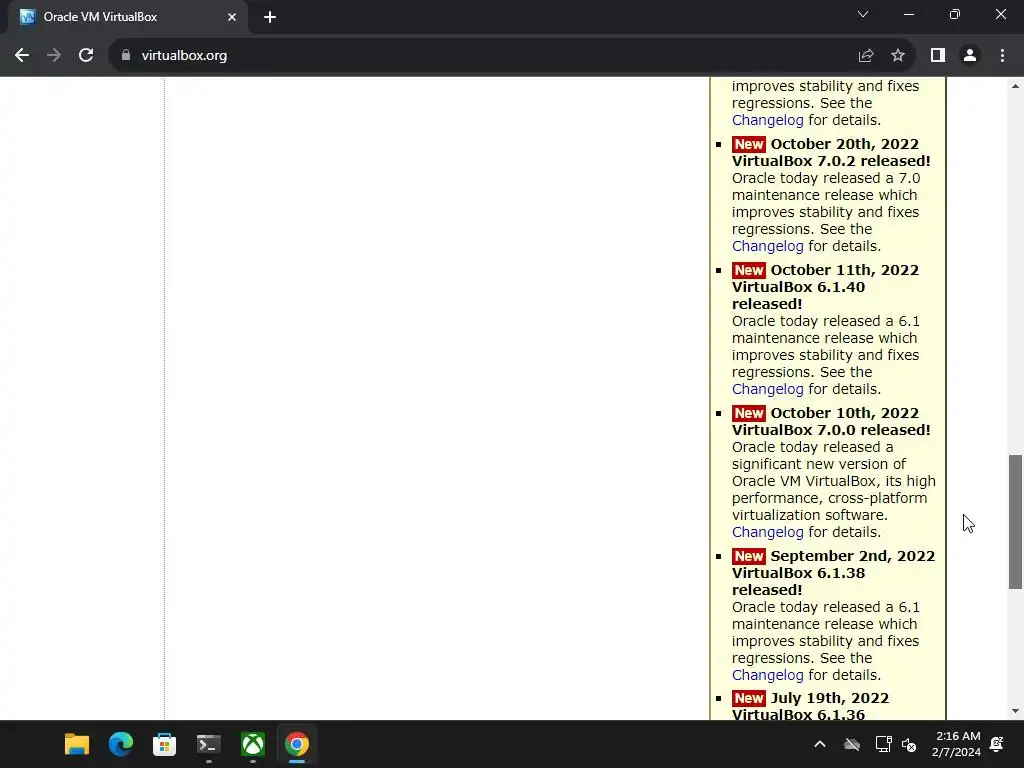This screenshot has height=768, width=1024.
Task: Click the New badge for October 20th
Action: coord(748,144)
